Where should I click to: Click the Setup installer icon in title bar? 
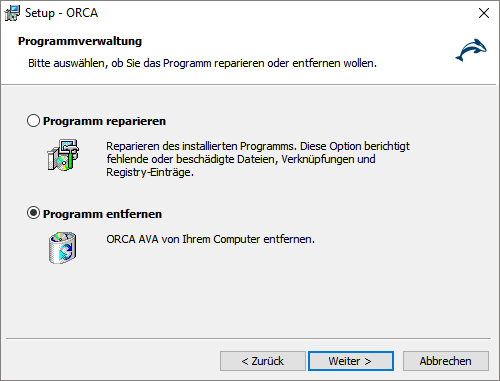pos(12,13)
